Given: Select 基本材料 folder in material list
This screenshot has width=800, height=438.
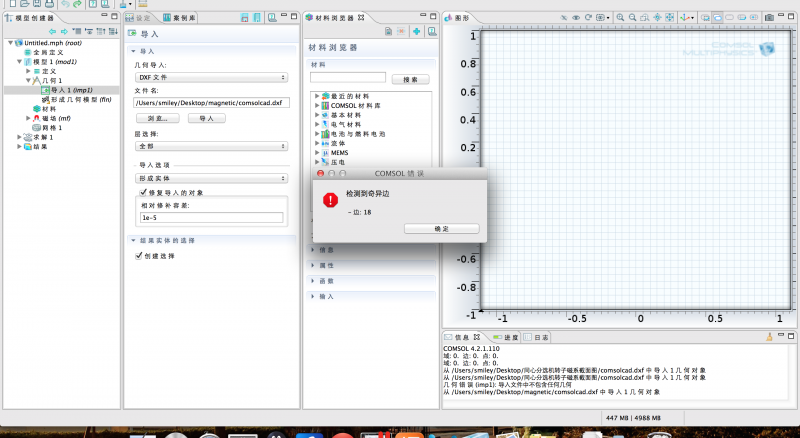Looking at the screenshot, I should [346, 115].
